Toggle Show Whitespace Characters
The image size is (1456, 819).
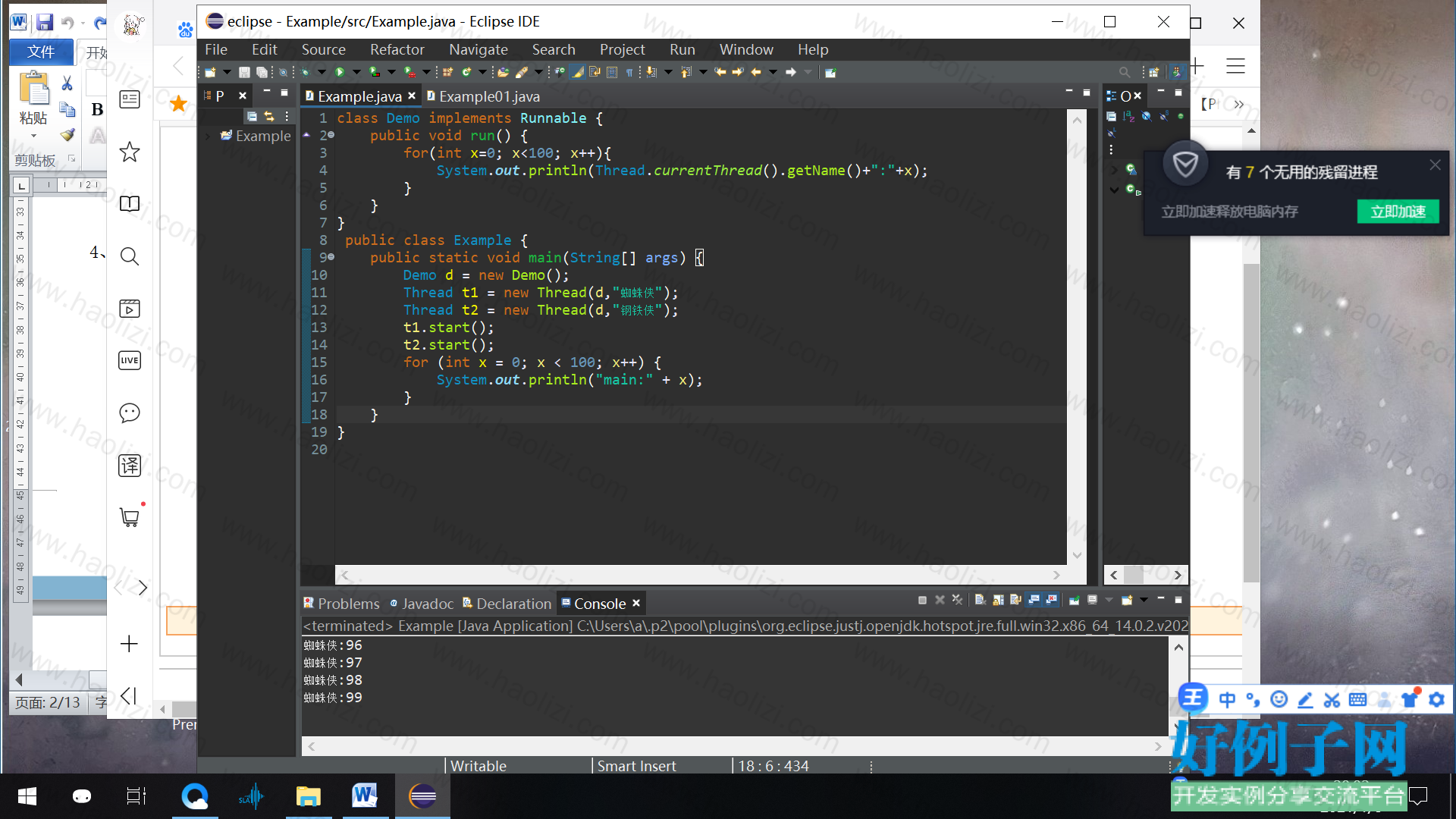click(x=629, y=72)
